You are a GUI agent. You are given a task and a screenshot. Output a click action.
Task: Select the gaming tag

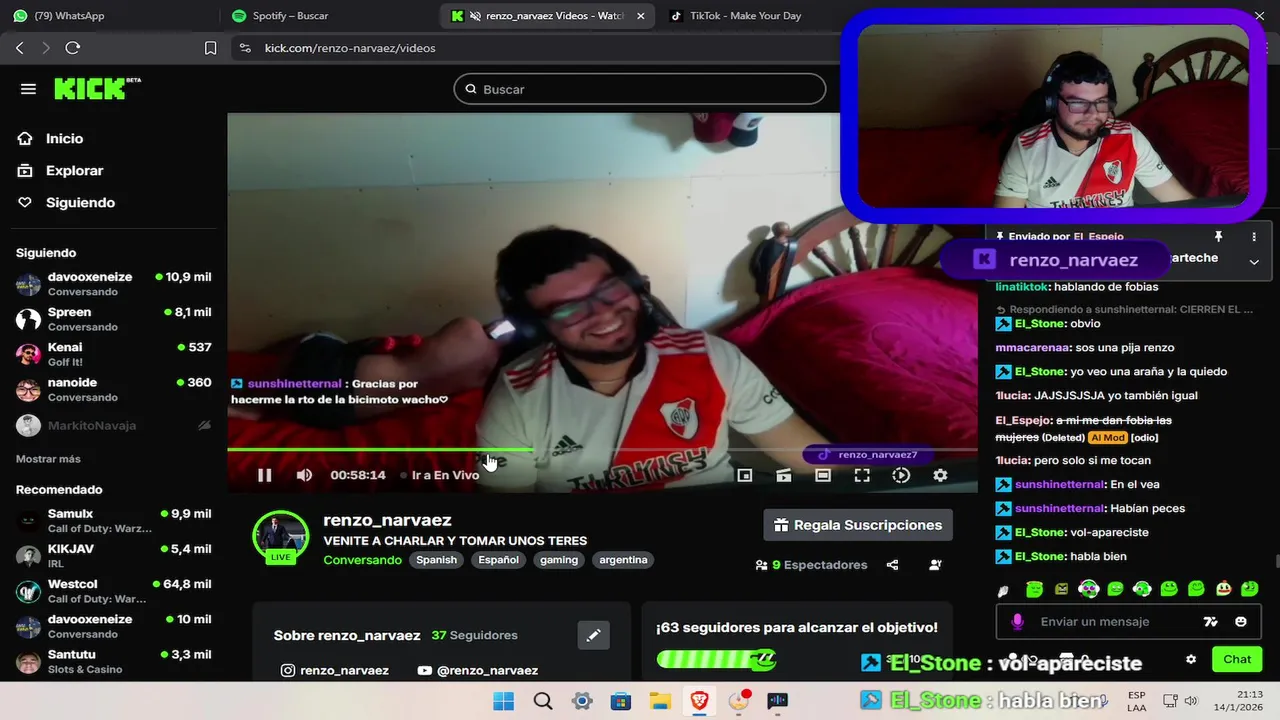tap(559, 560)
